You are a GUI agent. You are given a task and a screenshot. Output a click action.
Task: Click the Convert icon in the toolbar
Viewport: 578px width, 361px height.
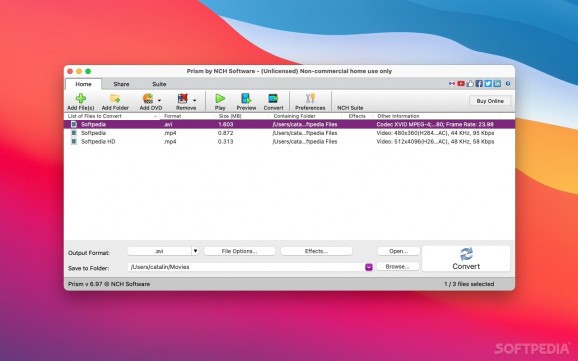point(273,98)
